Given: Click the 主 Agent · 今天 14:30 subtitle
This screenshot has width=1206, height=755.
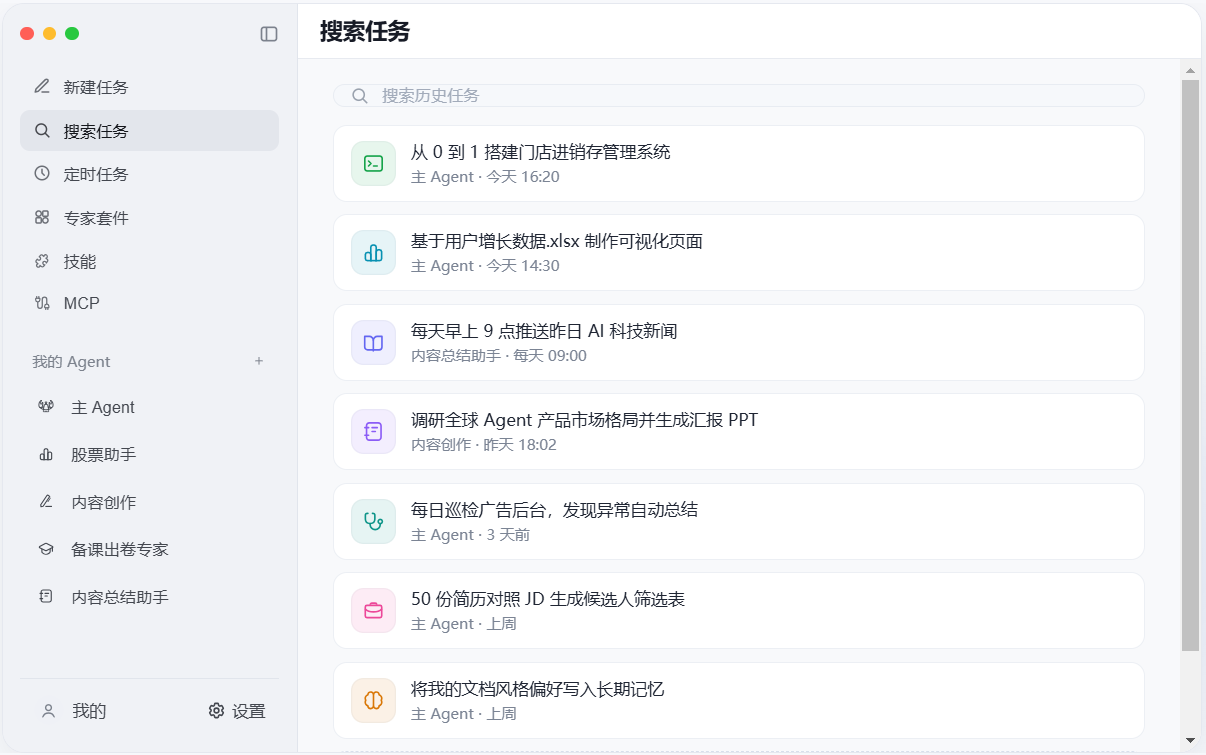Looking at the screenshot, I should (x=485, y=266).
